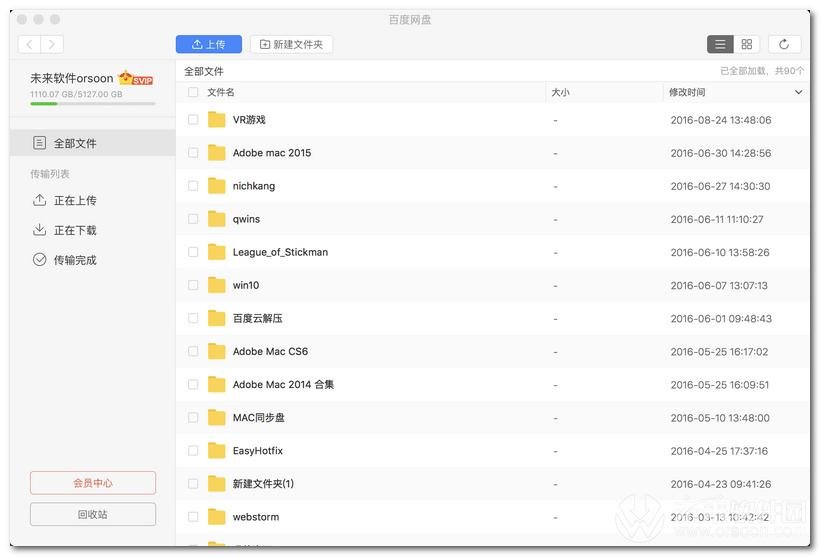Check the Adobe mac 2015 row checkbox
The image size is (821, 557).
click(x=193, y=153)
